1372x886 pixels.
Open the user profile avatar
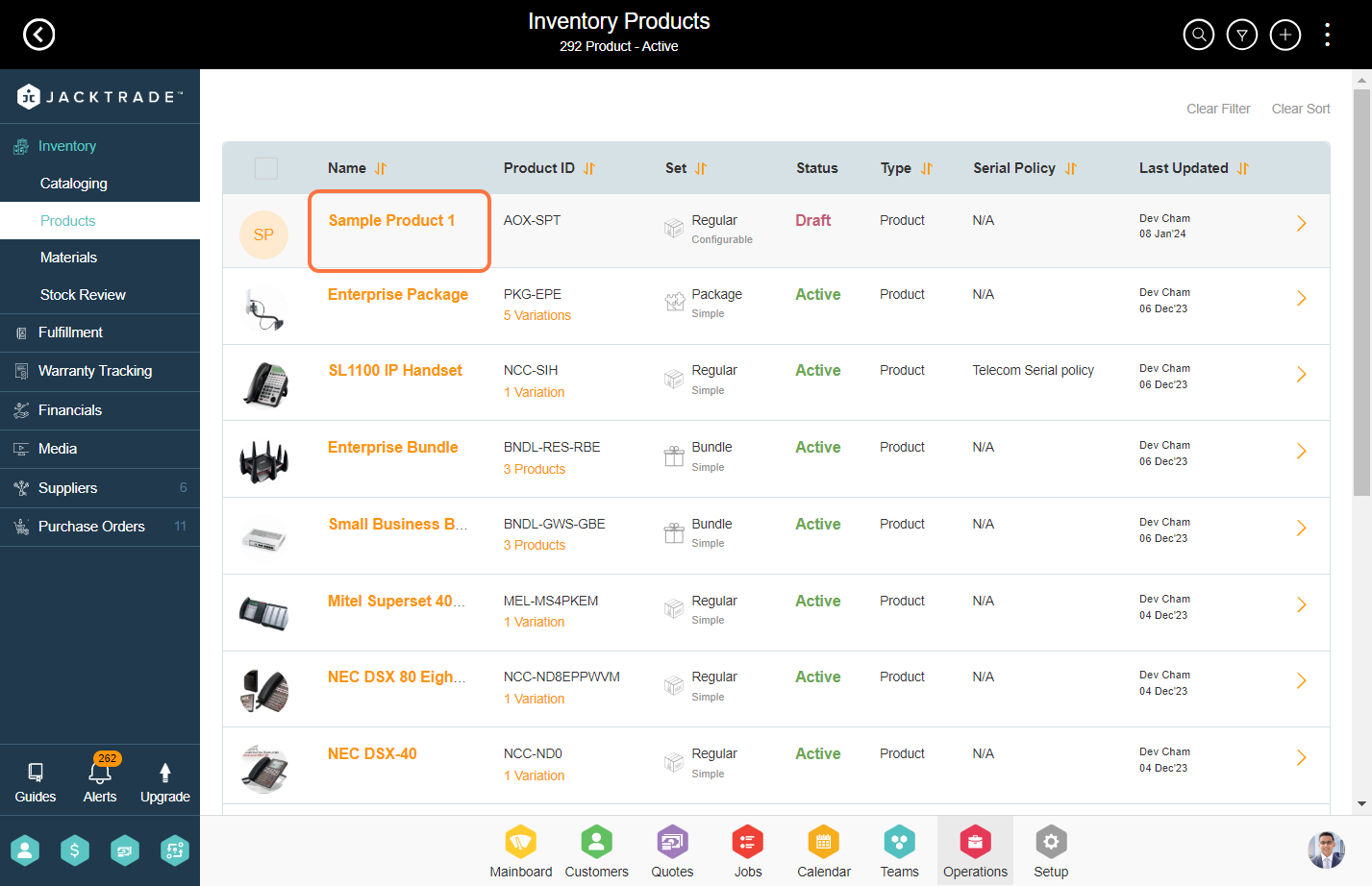1327,849
